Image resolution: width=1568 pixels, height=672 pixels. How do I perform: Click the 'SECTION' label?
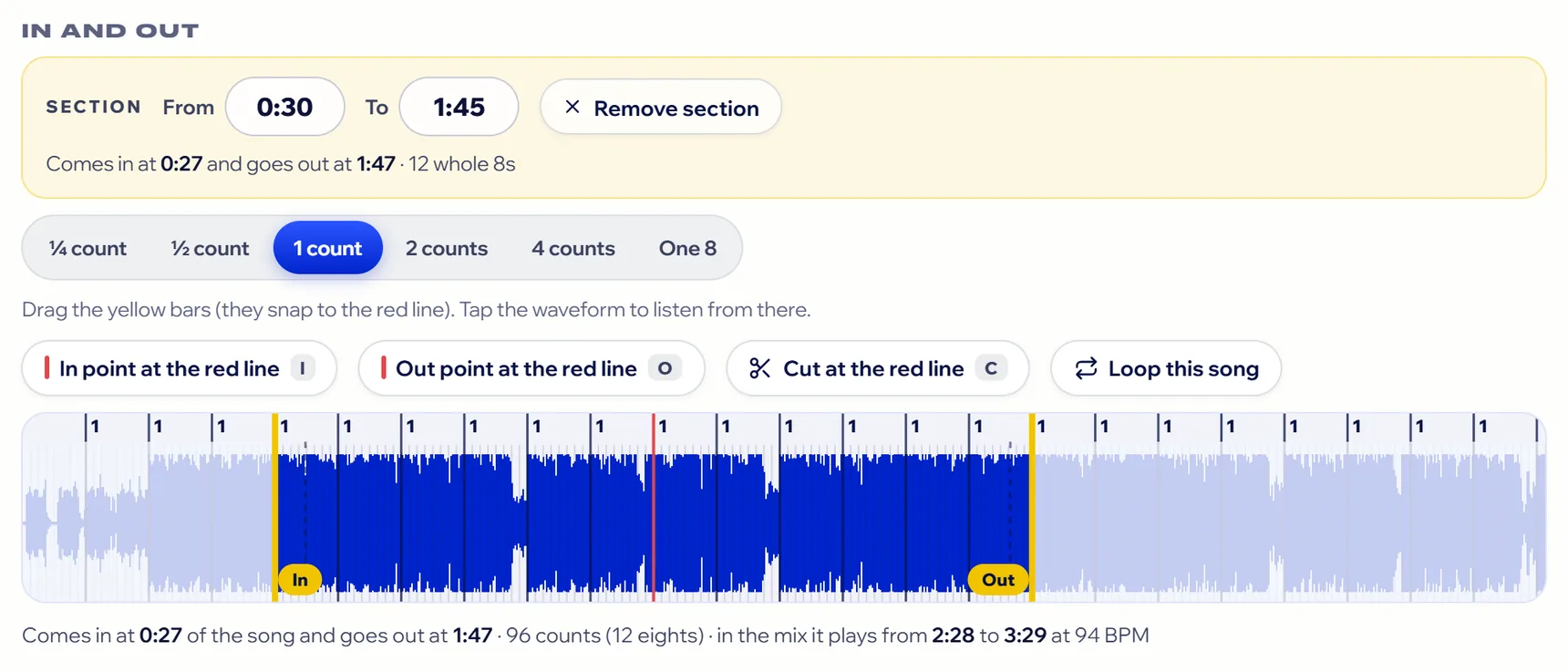pyautogui.click(x=94, y=107)
